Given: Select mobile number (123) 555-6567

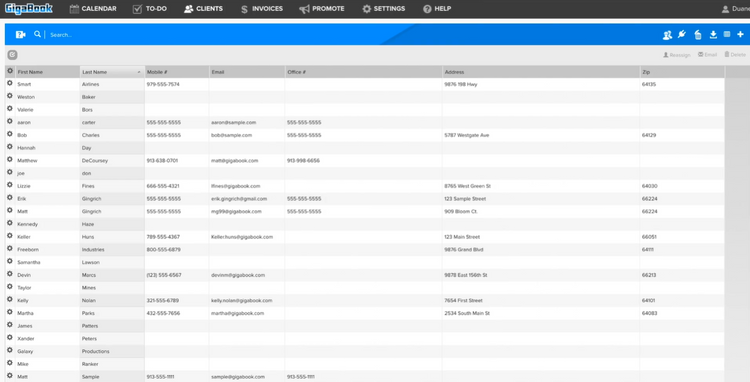Looking at the screenshot, I should click(164, 275).
